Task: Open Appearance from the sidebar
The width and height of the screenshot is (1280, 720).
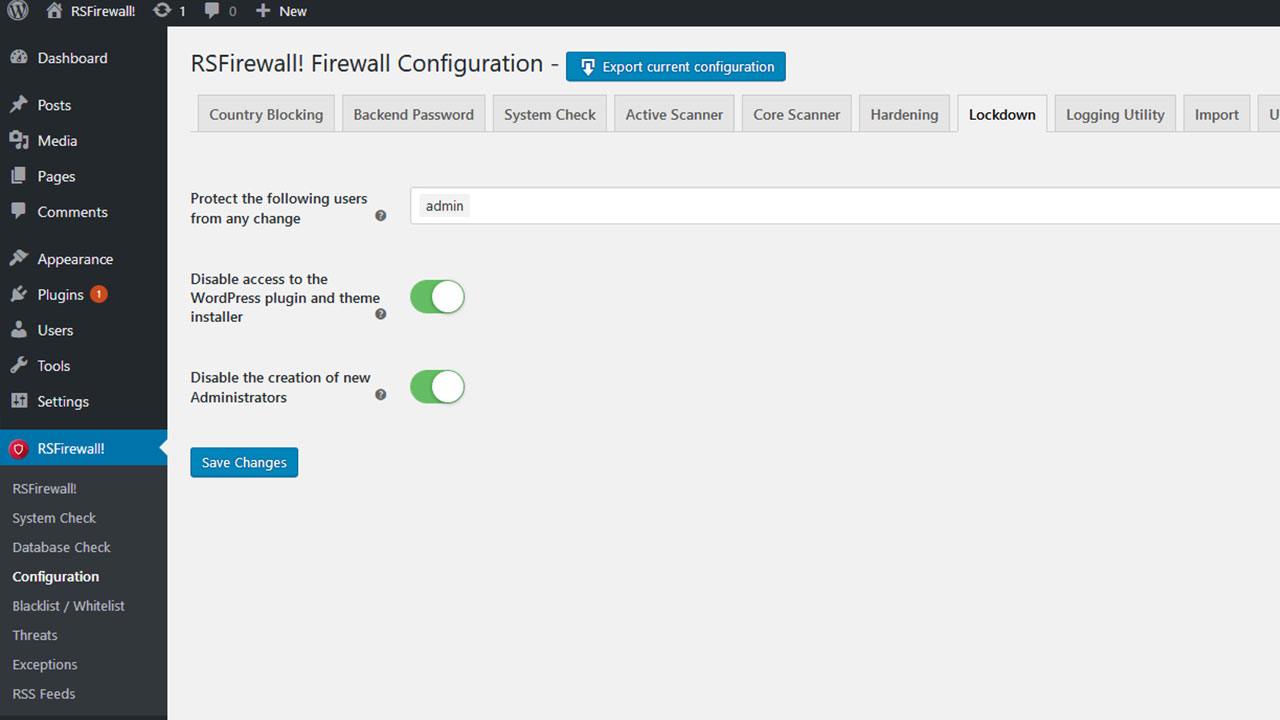Action: (75, 259)
